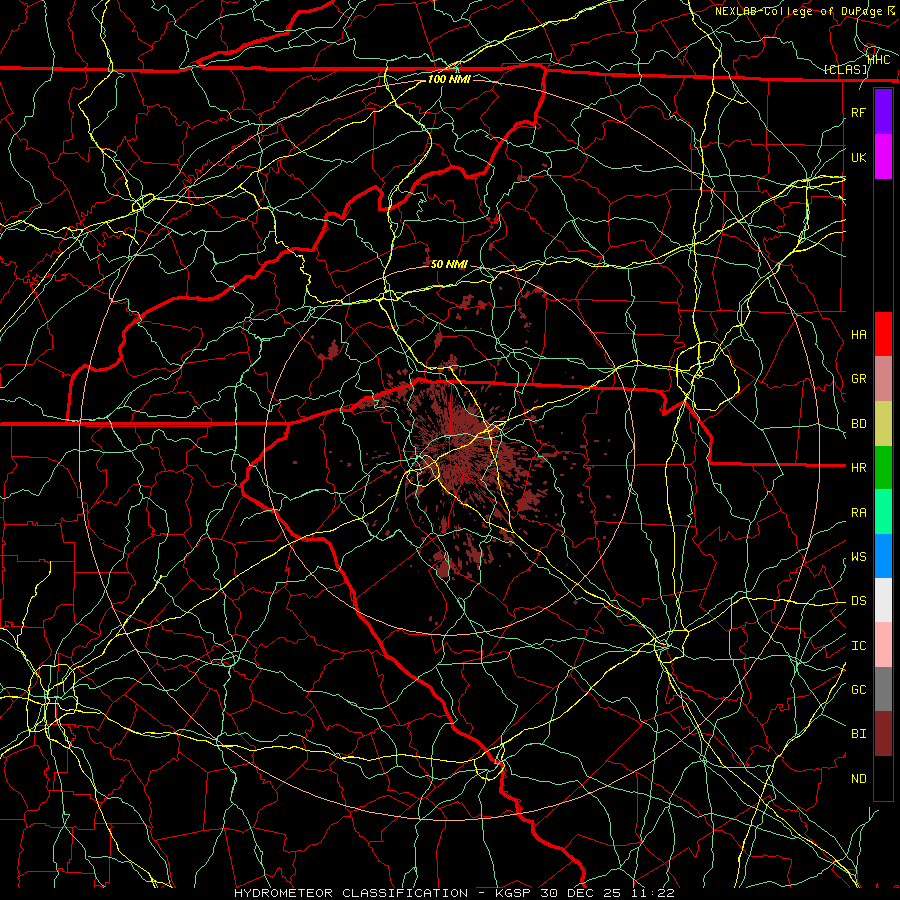This screenshot has width=900, height=900.
Task: Click the "GC" legend label
Action: [x=858, y=690]
